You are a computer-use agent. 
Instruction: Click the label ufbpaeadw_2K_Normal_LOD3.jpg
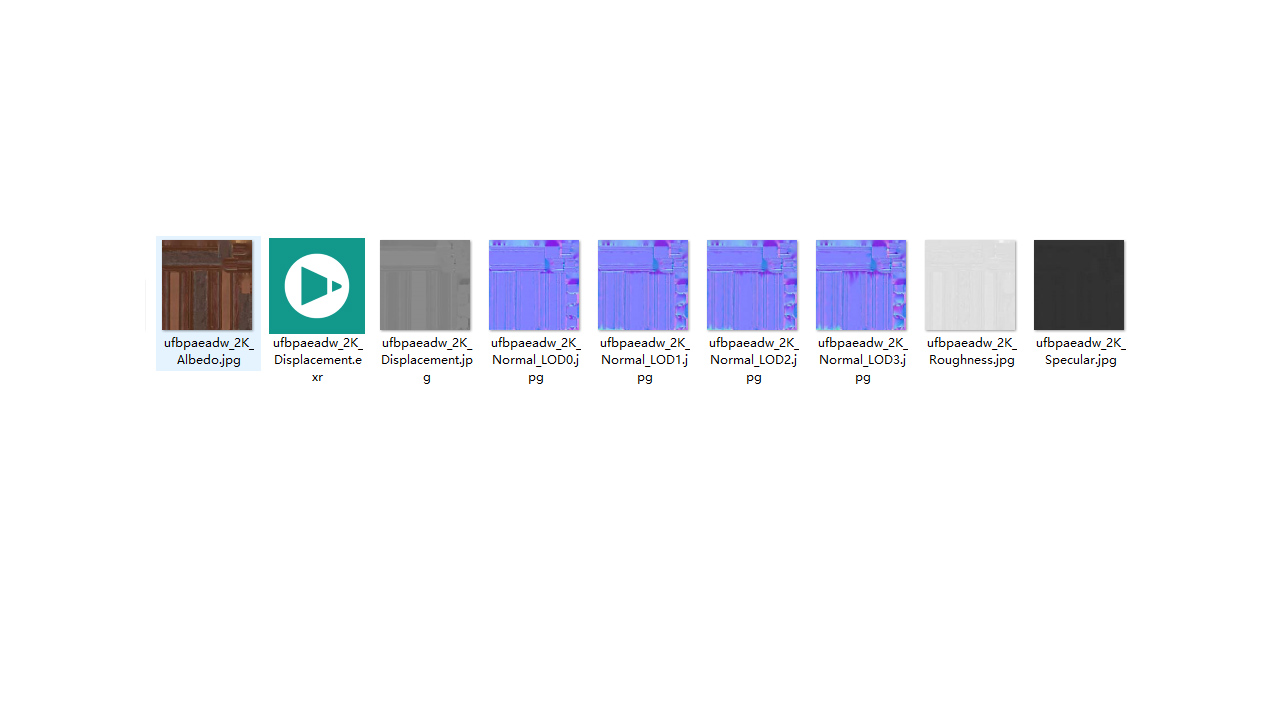click(863, 360)
